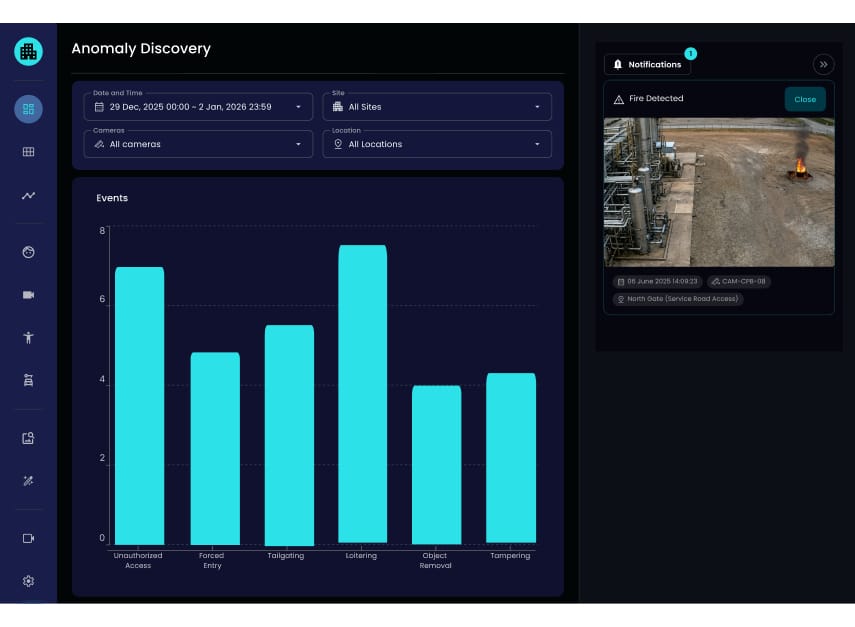The width and height of the screenshot is (855, 627).
Task: Click the Fire Detected warning triangle icon
Action: coord(619,99)
